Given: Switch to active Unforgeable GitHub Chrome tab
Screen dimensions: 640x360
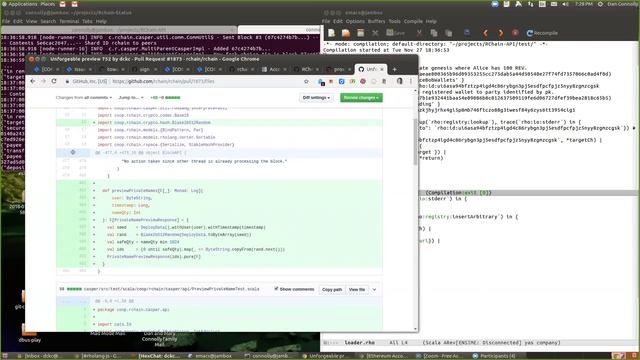Looking at the screenshot, I should coord(371,69).
